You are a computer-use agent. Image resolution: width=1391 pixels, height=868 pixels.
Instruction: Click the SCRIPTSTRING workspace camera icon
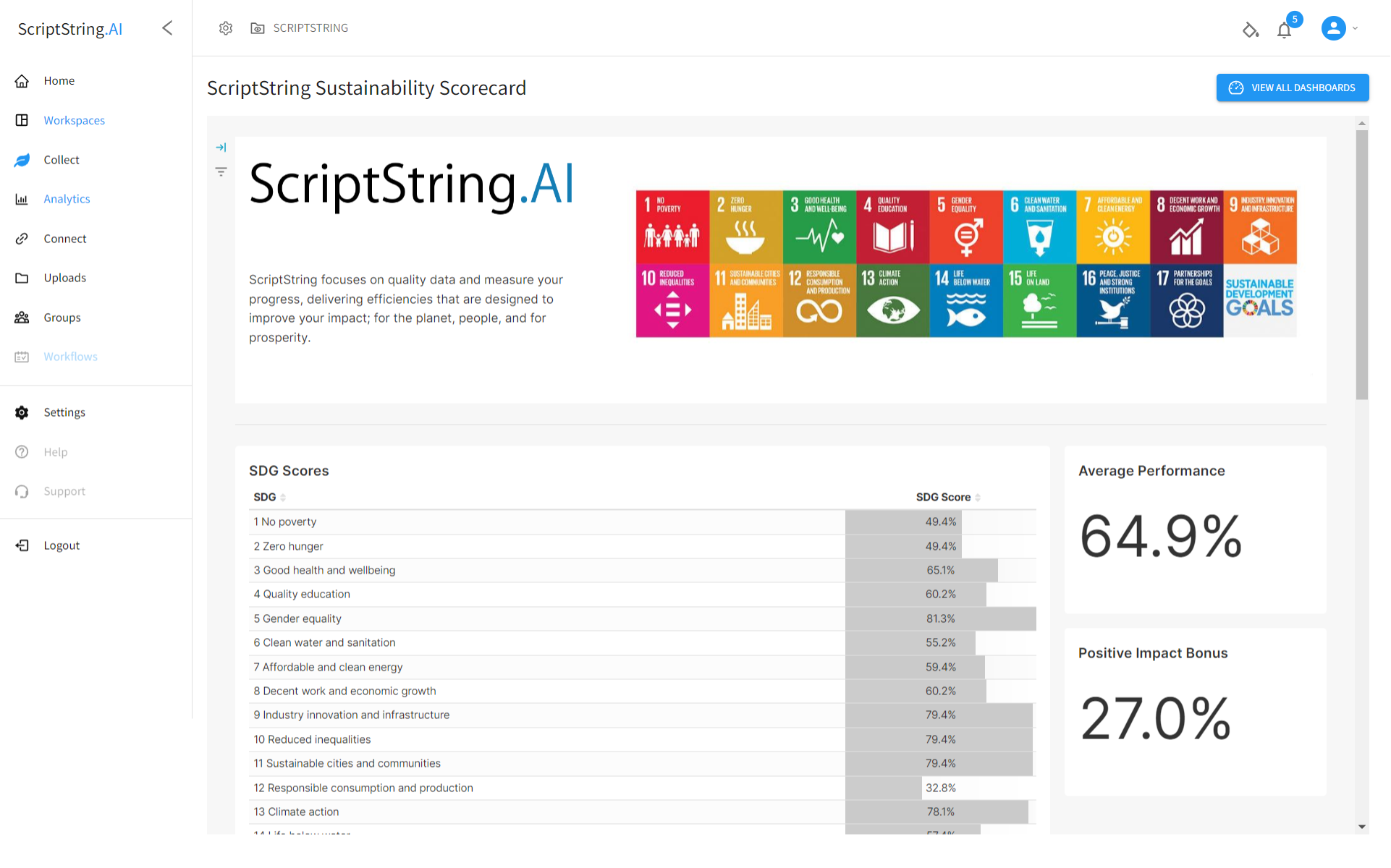[257, 28]
